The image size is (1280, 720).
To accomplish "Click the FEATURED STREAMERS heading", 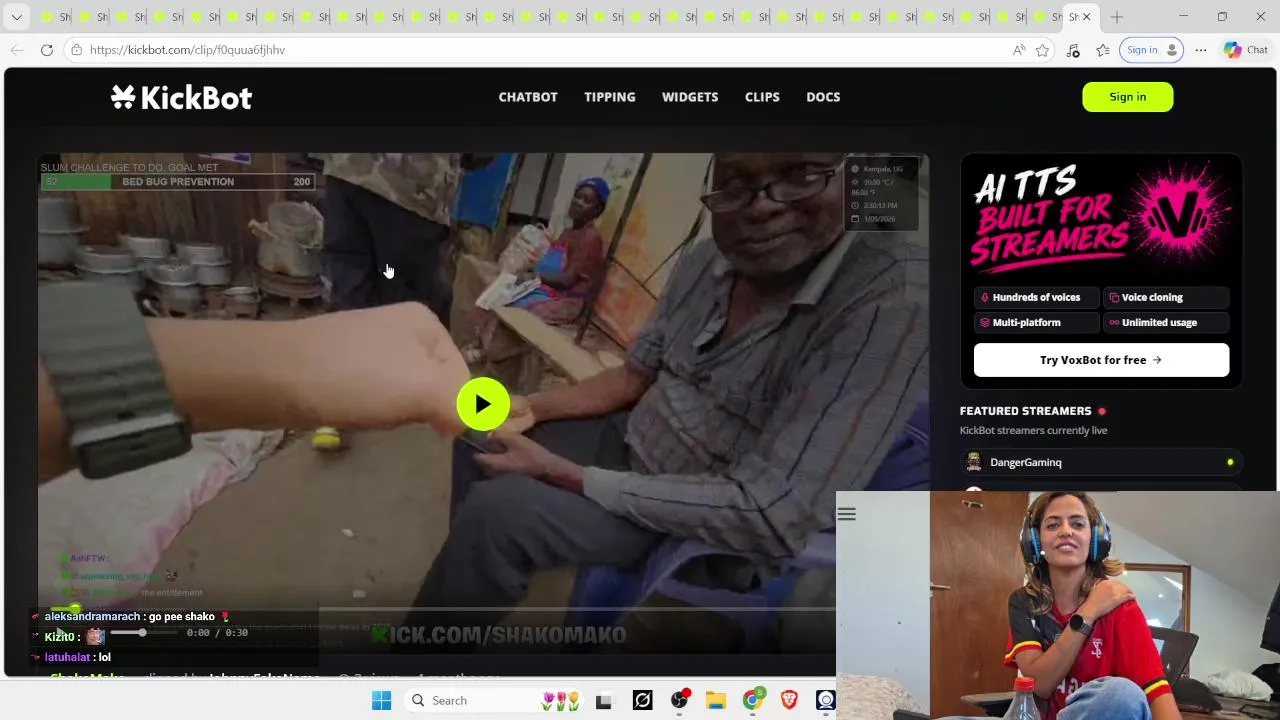I will [1025, 411].
